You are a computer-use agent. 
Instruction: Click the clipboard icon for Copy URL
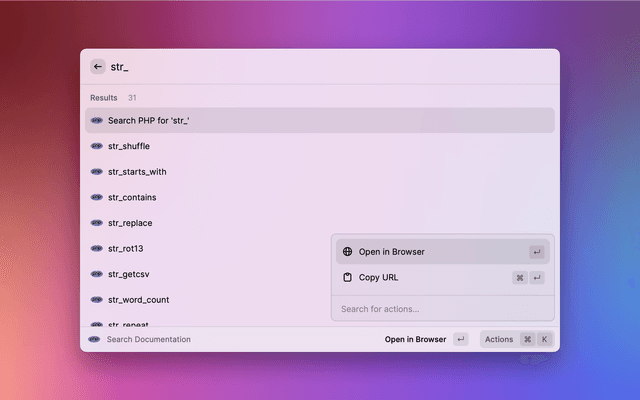click(x=347, y=278)
